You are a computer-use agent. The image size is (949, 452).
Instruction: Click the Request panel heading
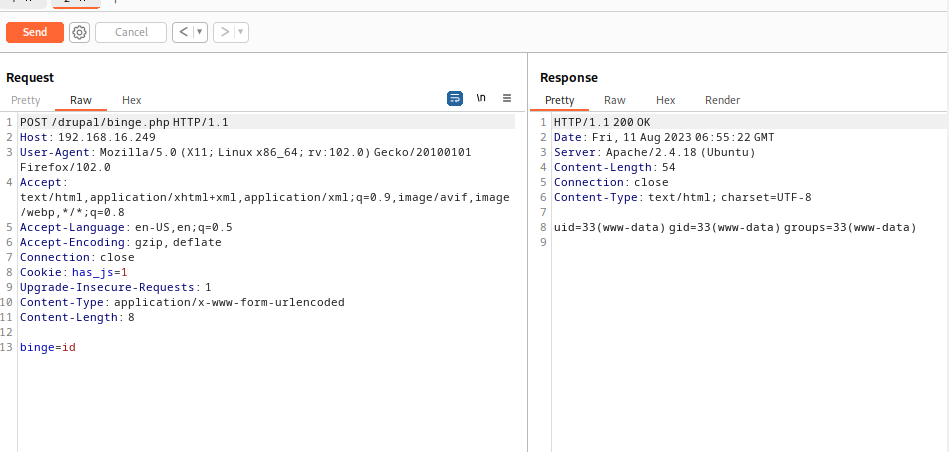[30, 77]
